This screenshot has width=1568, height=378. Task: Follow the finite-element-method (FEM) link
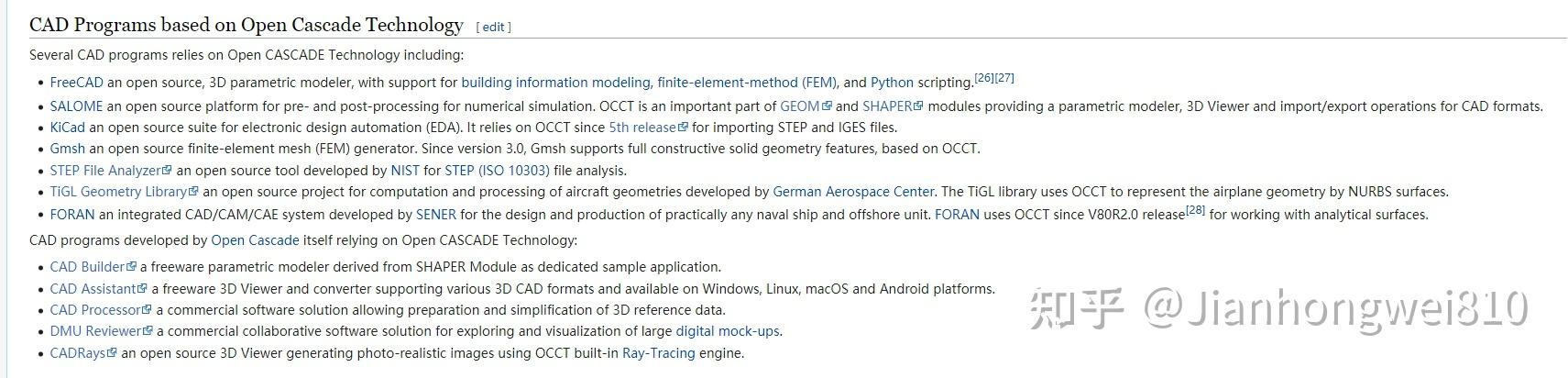(747, 83)
